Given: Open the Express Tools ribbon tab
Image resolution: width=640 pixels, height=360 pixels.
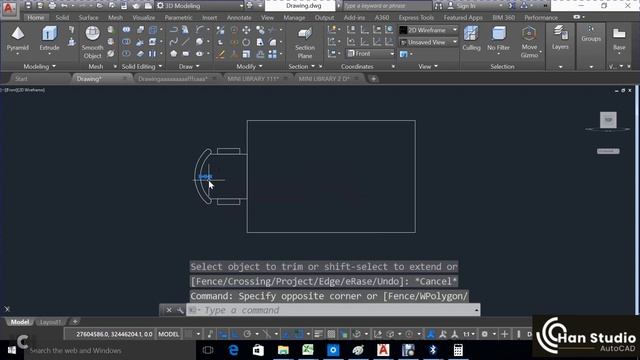Looking at the screenshot, I should [416, 18].
